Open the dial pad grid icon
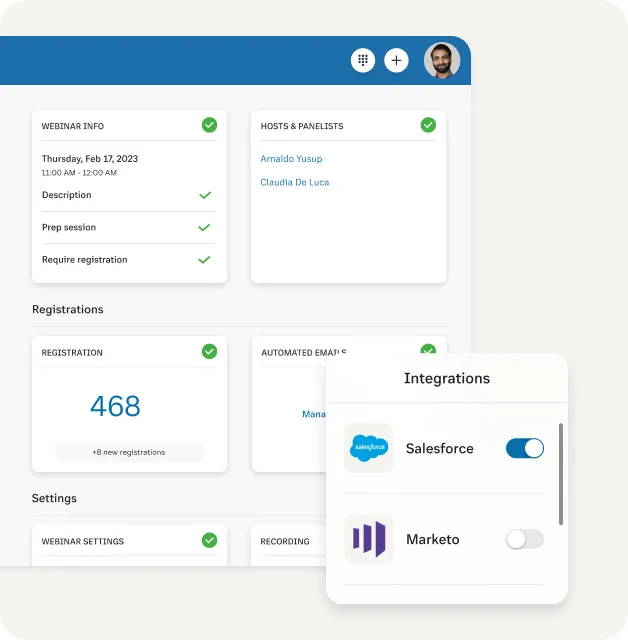This screenshot has height=640, width=628. pos(363,61)
